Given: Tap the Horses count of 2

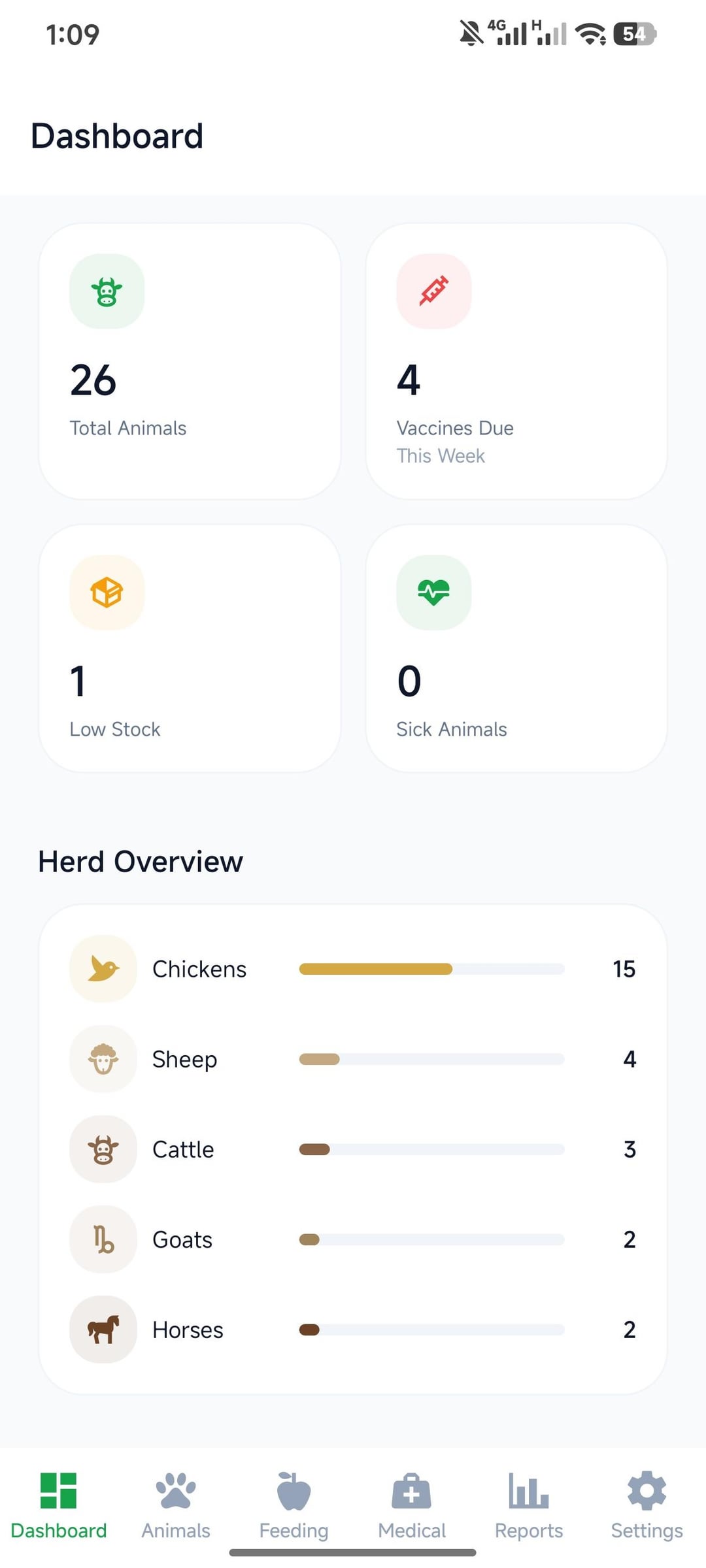Looking at the screenshot, I should pos(629,1330).
